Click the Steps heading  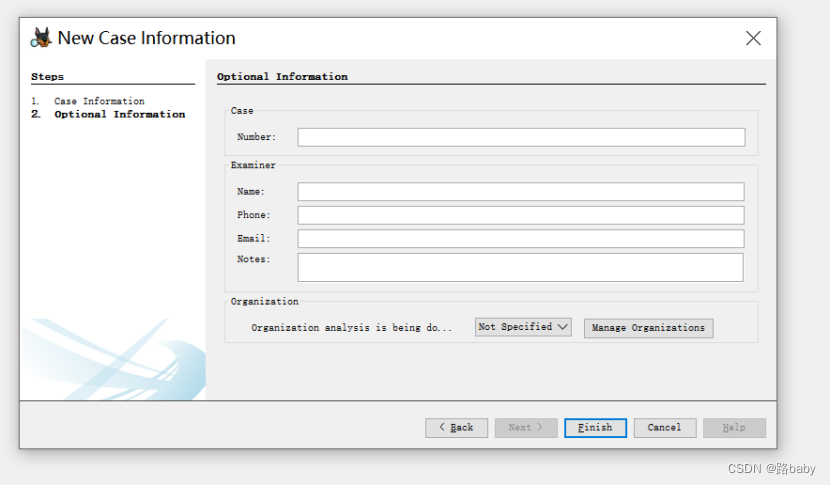click(47, 77)
